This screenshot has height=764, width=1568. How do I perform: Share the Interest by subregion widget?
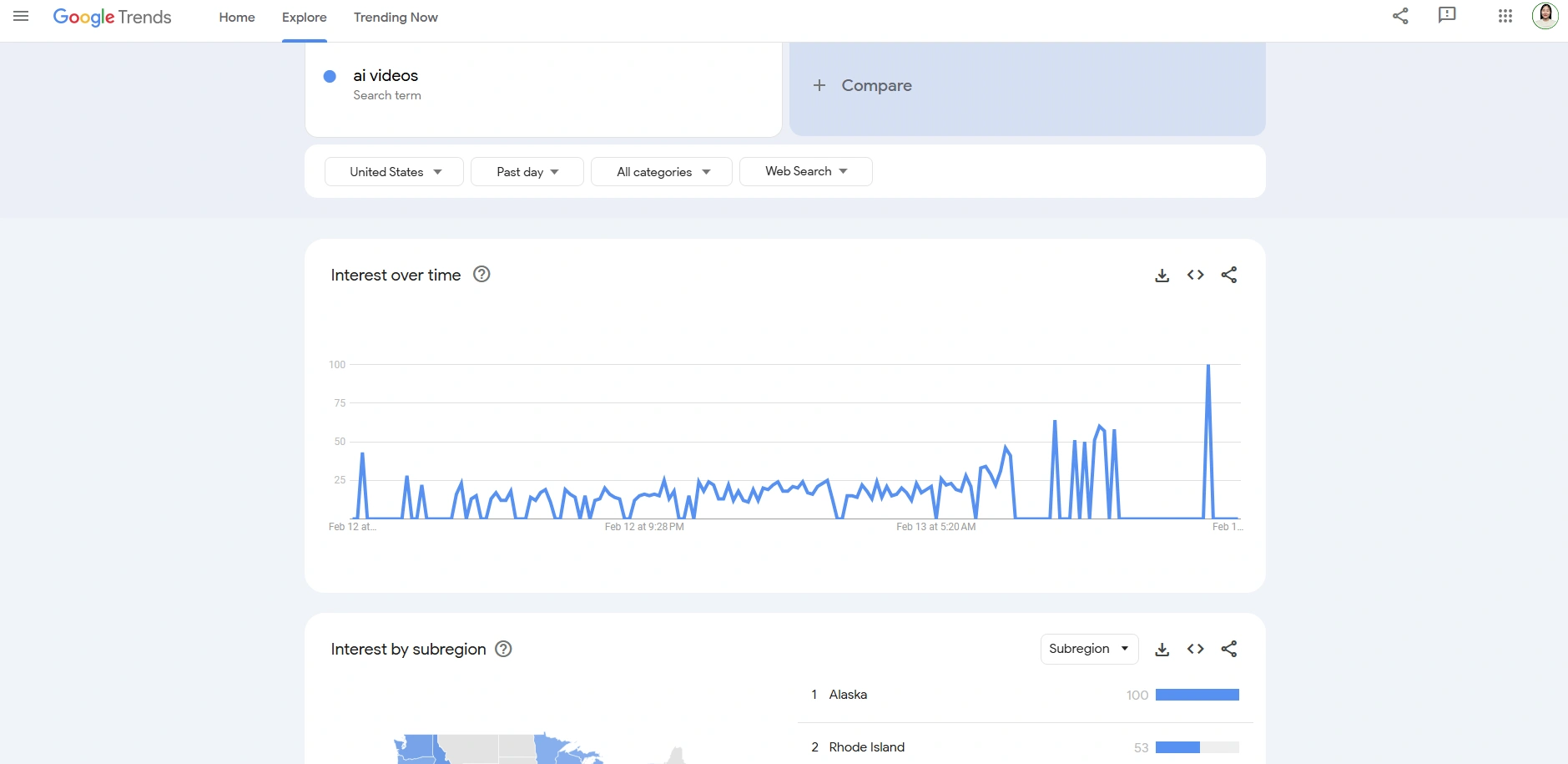tap(1228, 649)
